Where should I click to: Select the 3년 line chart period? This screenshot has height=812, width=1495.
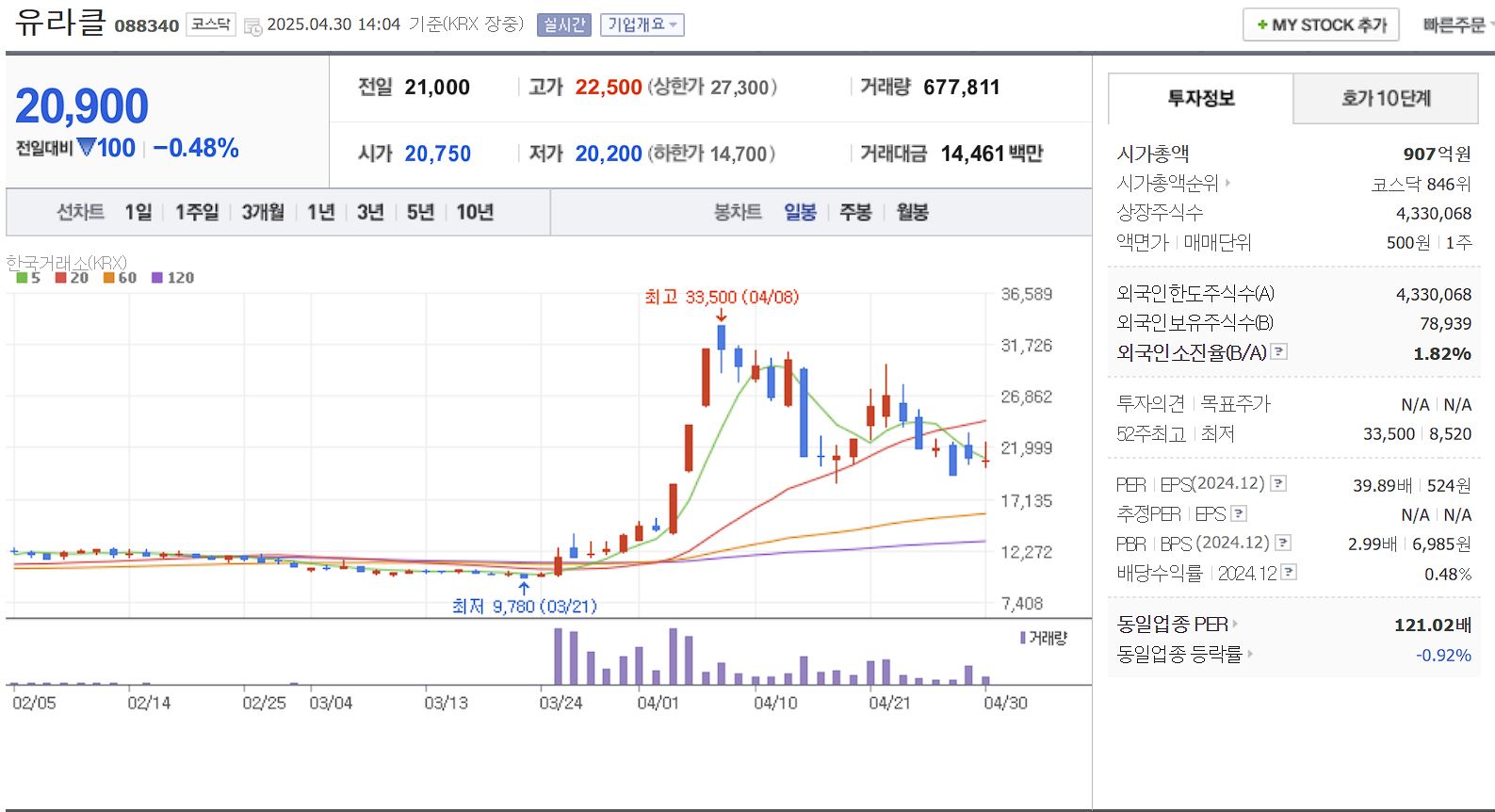(x=370, y=212)
